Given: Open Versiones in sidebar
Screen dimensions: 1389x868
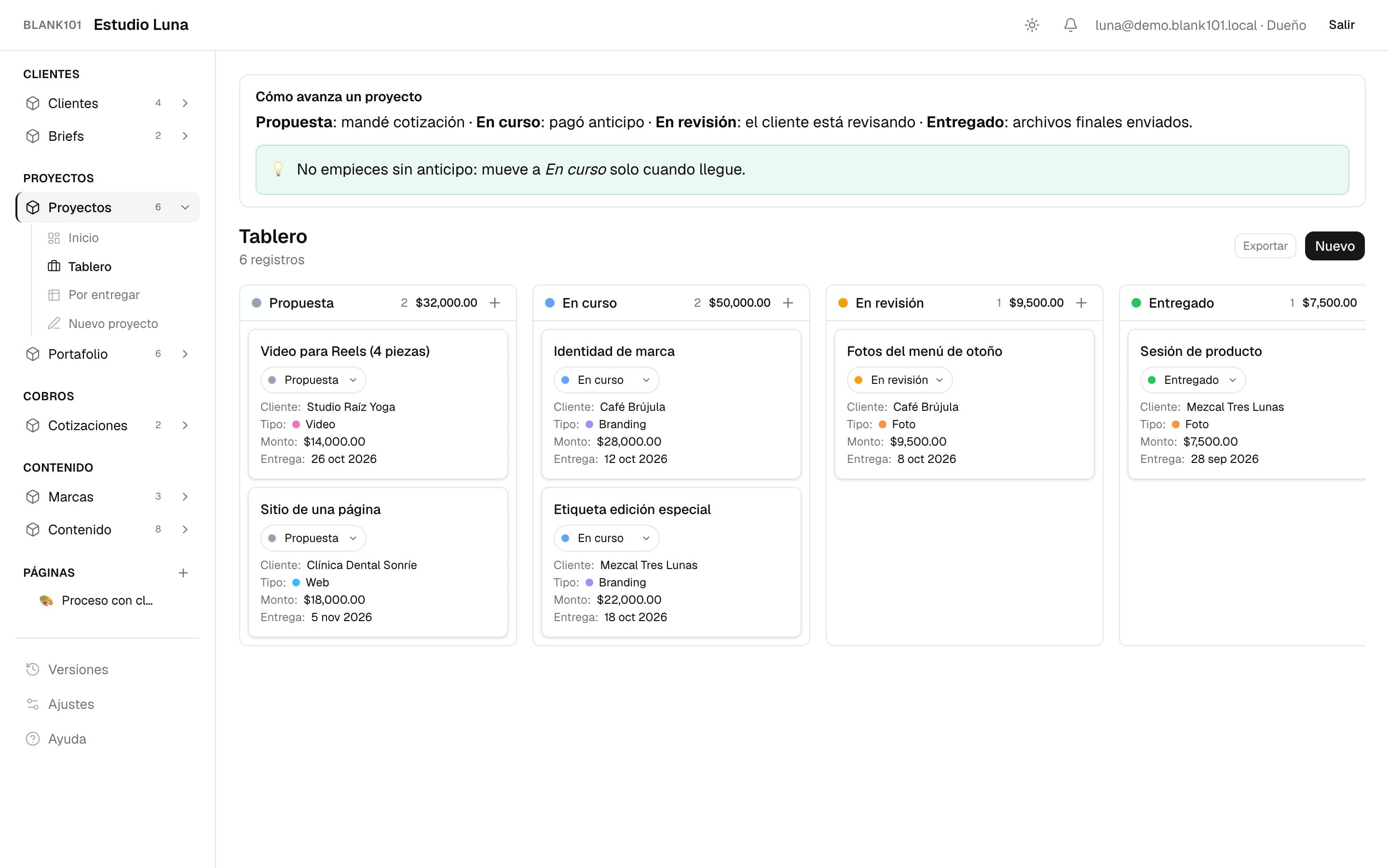Looking at the screenshot, I should [78, 669].
